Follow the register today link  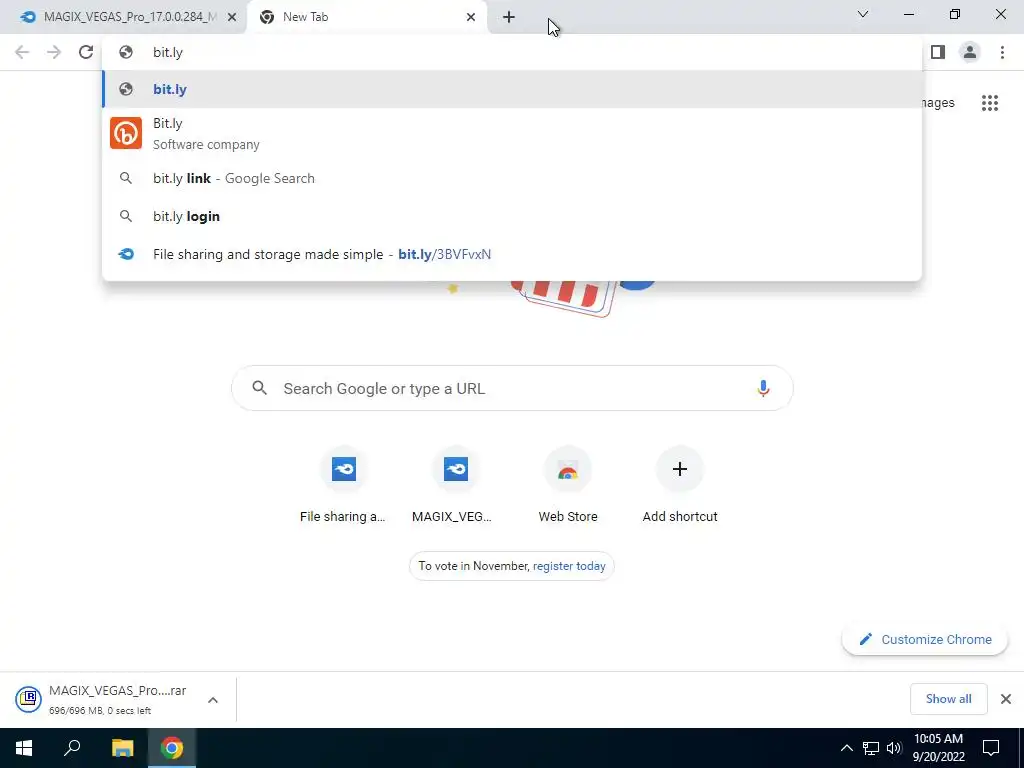coord(569,566)
